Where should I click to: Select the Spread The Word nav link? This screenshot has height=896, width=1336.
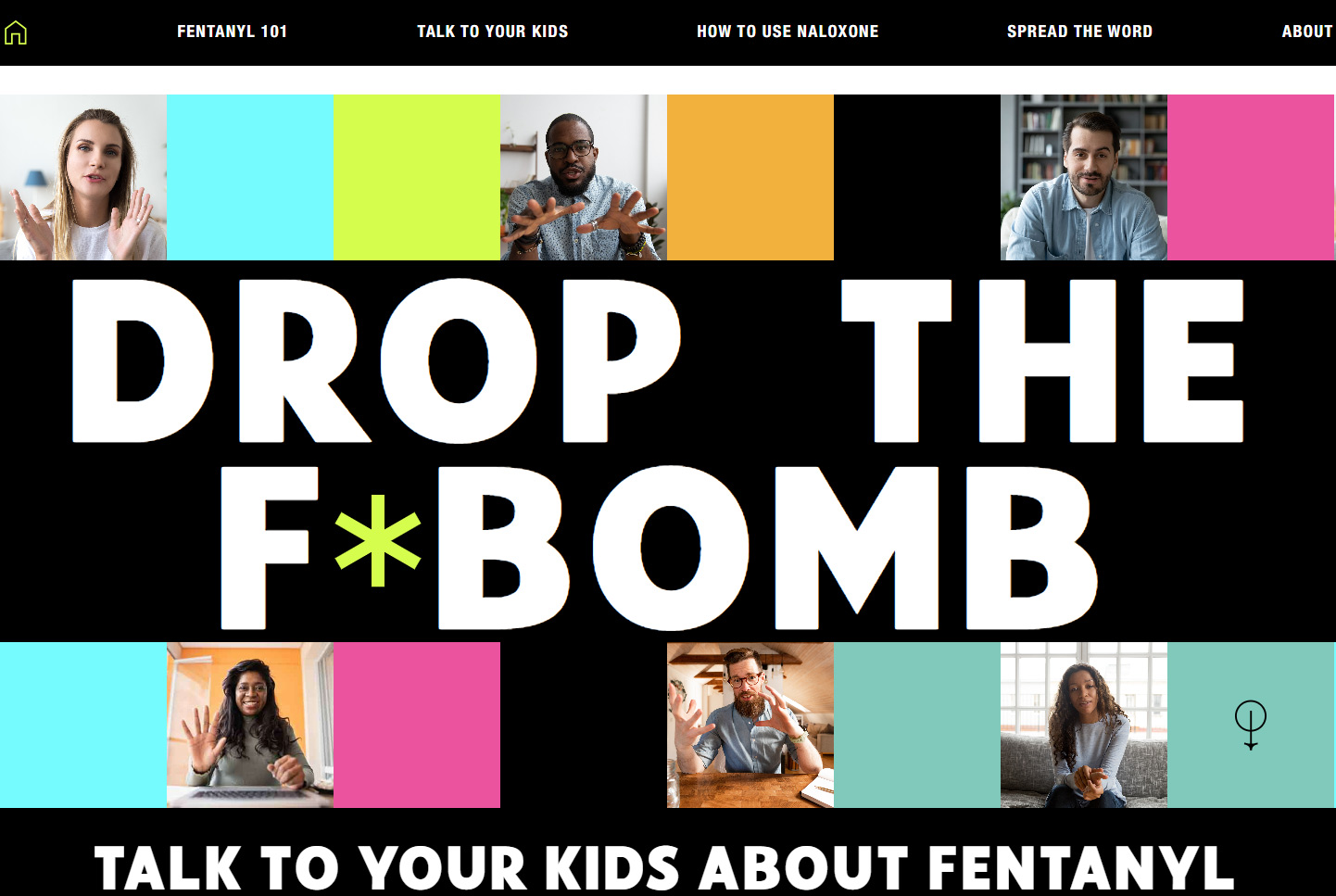pyautogui.click(x=1079, y=32)
